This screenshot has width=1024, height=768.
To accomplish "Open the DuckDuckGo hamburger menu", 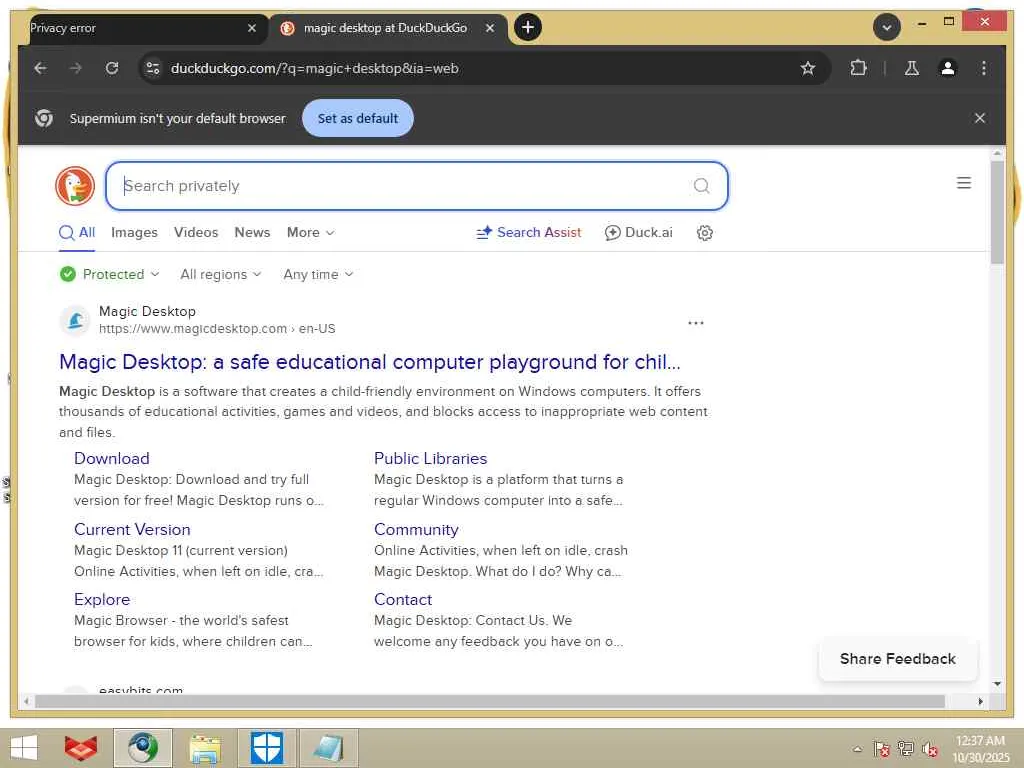I will pos(964,184).
